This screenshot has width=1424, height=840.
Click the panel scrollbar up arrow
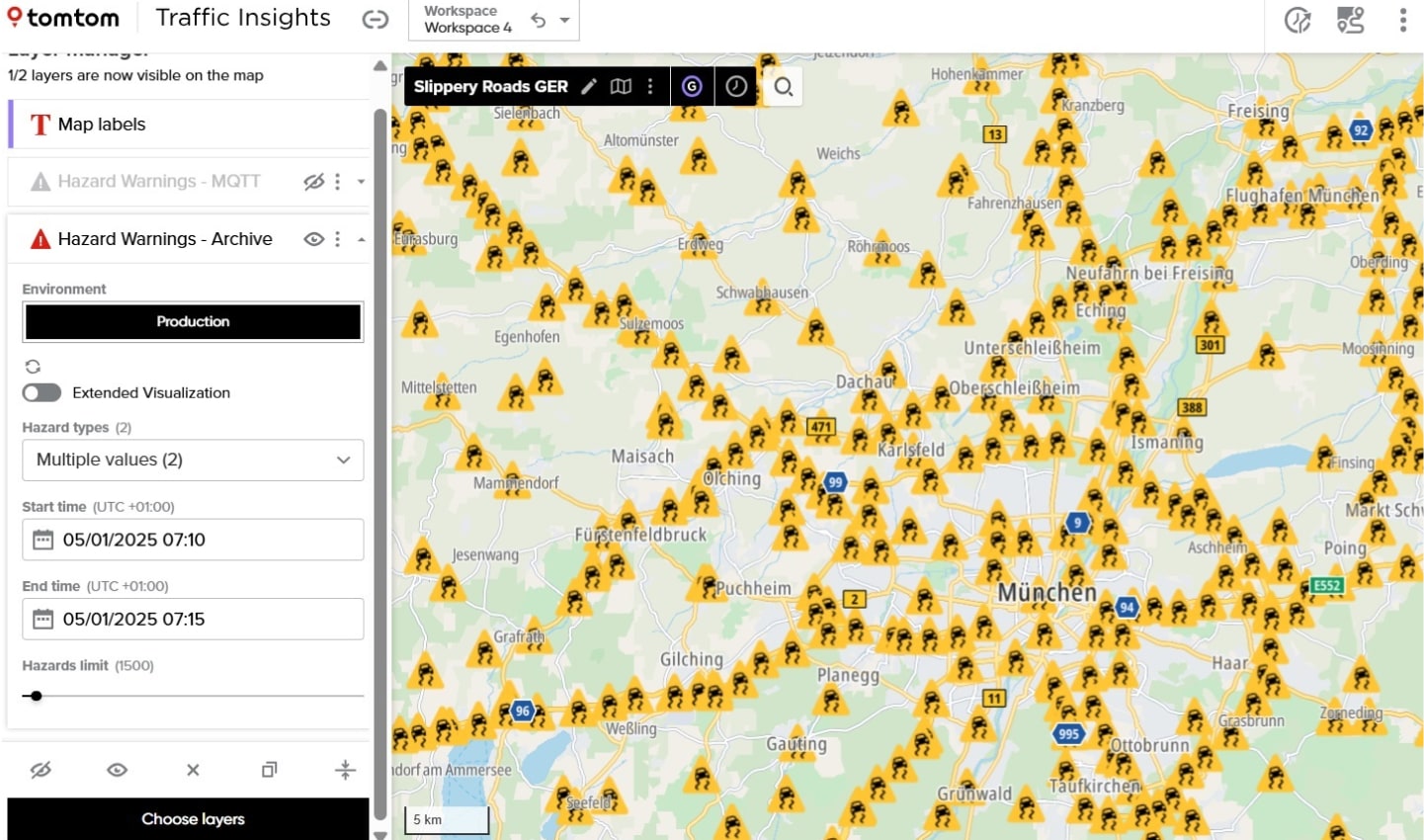point(380,66)
